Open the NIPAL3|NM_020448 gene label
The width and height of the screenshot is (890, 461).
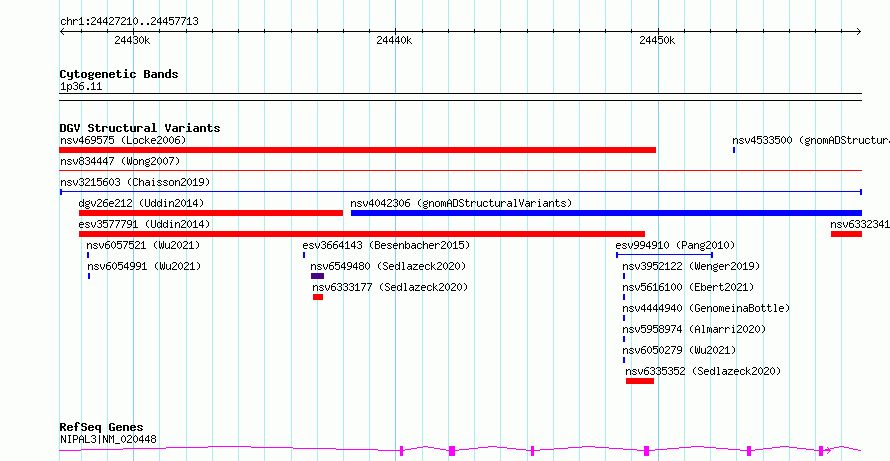tap(108, 439)
